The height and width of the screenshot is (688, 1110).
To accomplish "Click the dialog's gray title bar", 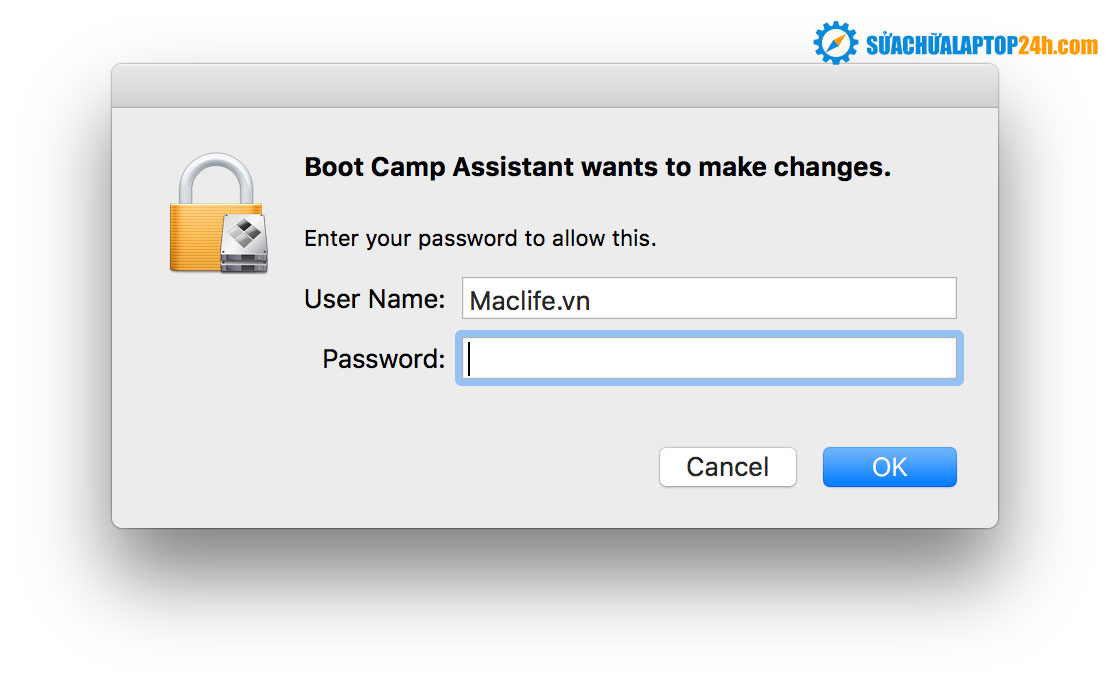I will click(x=554, y=86).
